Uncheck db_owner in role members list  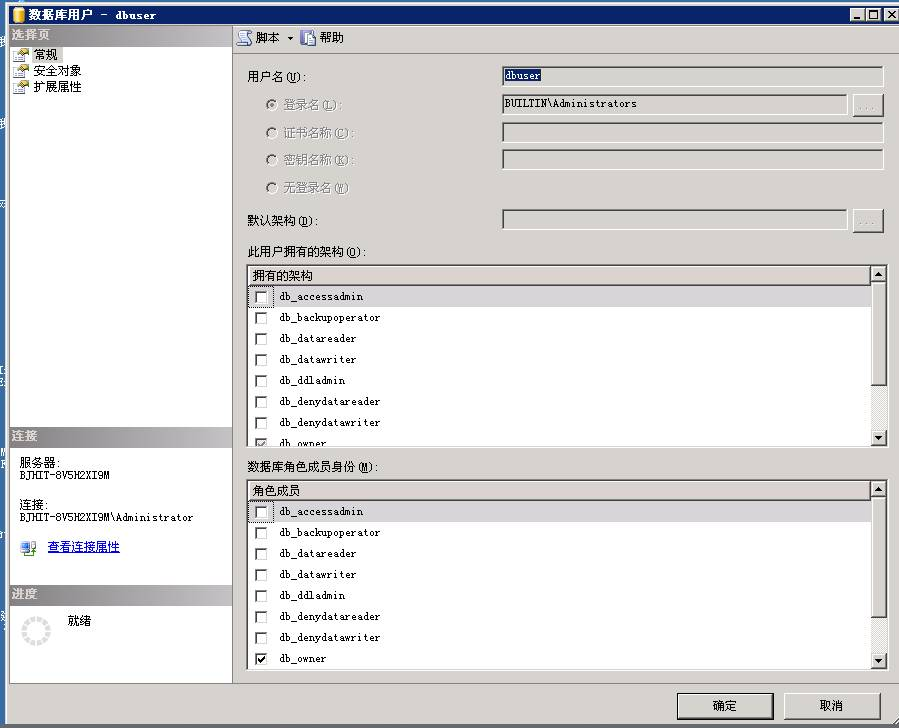pyautogui.click(x=261, y=659)
